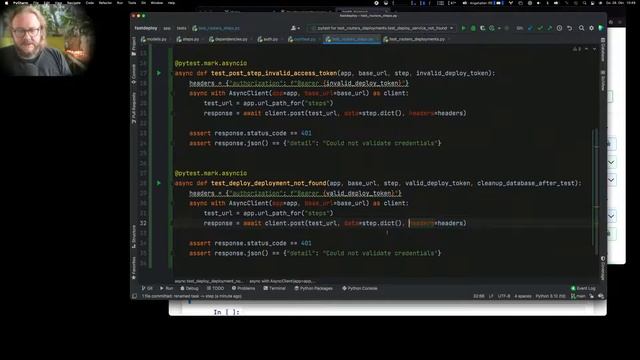Select the '4 spaces' indent status item

pos(523,296)
